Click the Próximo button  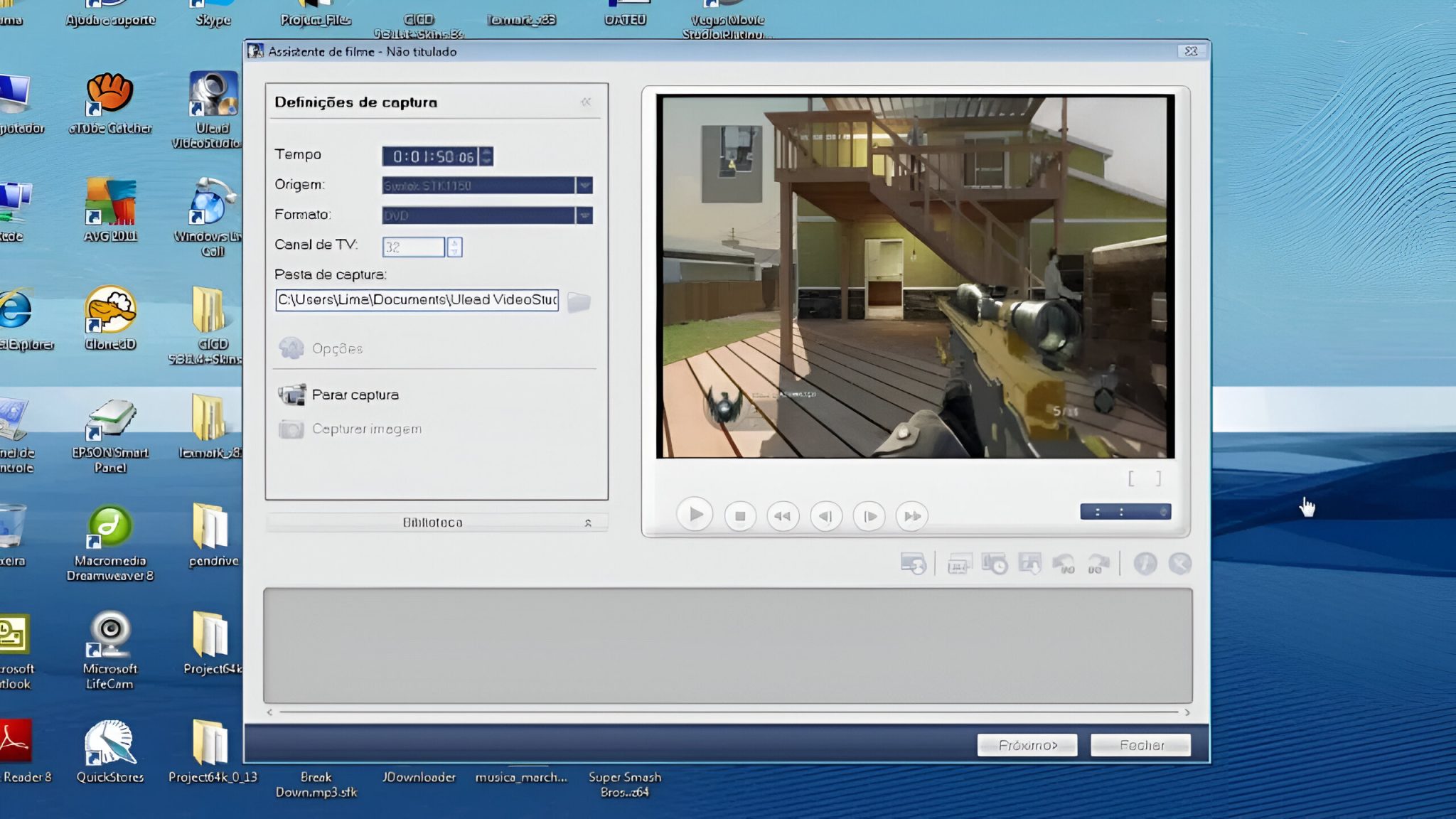click(x=1028, y=744)
